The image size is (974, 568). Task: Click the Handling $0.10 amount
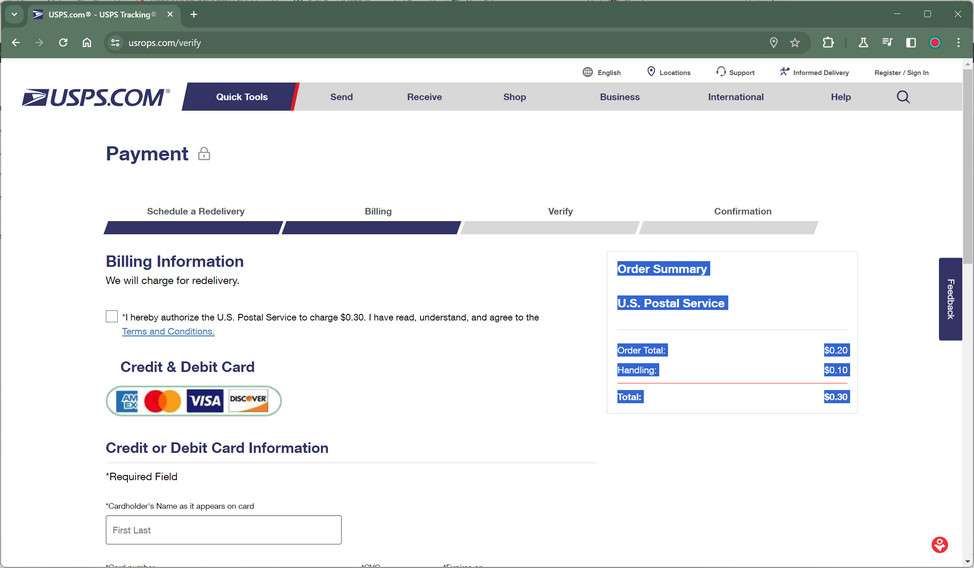(x=836, y=370)
